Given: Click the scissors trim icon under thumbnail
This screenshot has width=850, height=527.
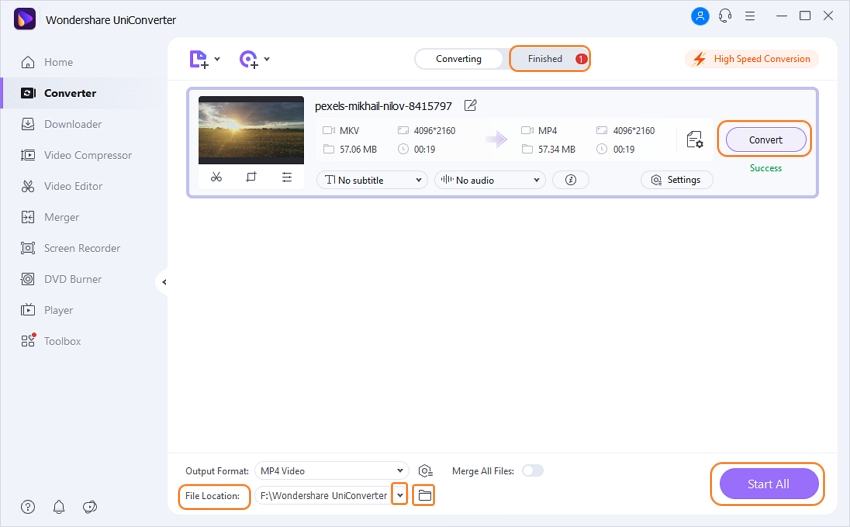Looking at the screenshot, I should (x=216, y=177).
